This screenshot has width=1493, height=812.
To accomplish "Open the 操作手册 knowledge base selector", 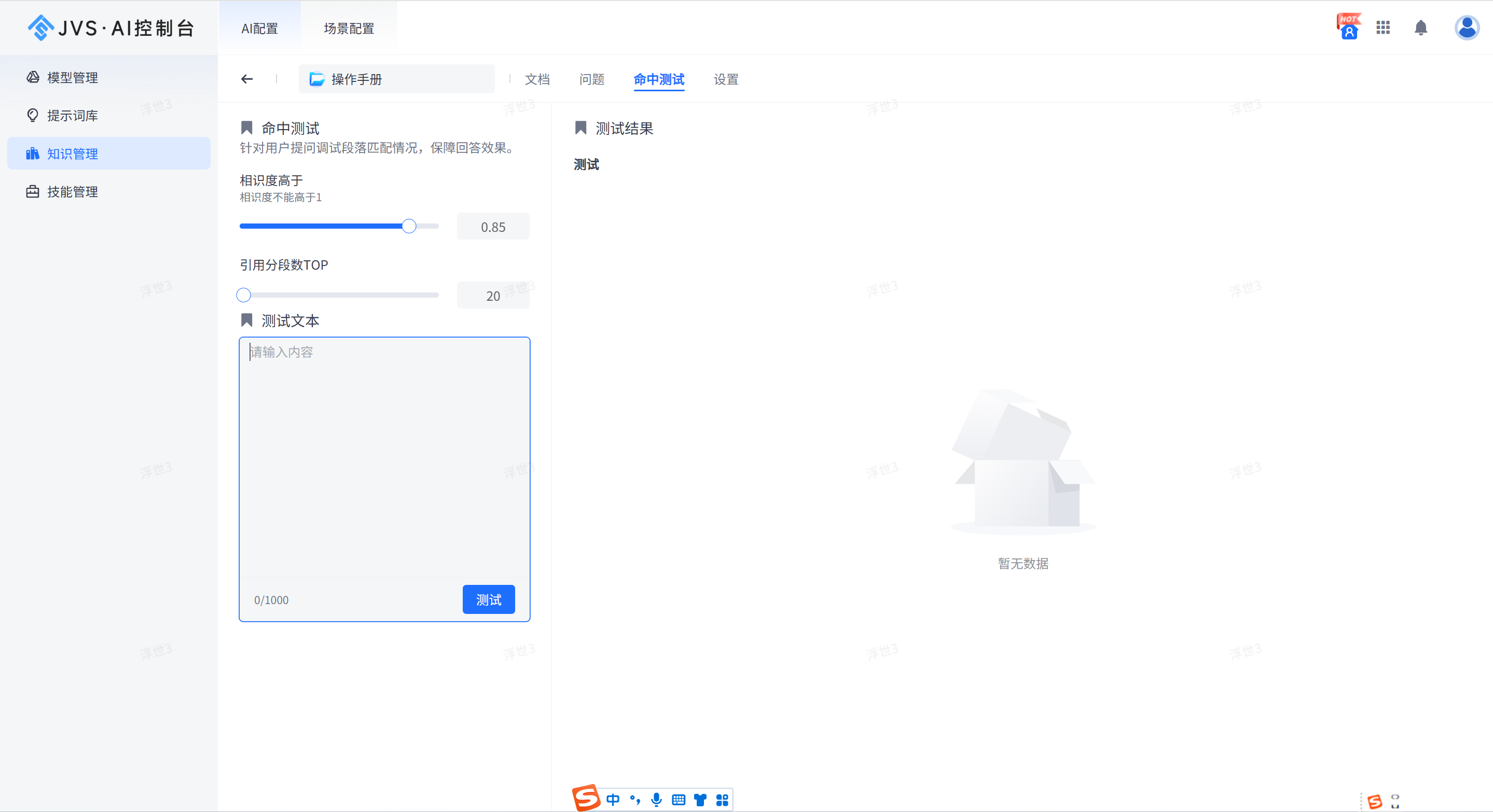I will click(396, 79).
